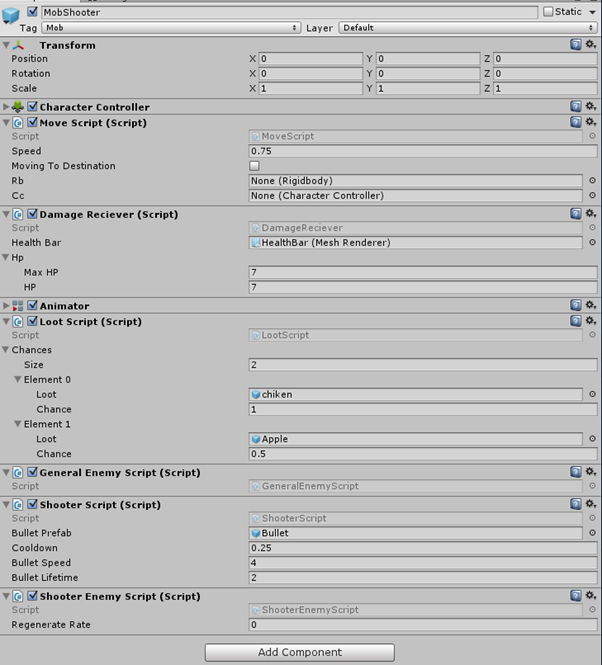
Task: Click the HealthBar Mesh Renderer reference
Action: [415, 243]
